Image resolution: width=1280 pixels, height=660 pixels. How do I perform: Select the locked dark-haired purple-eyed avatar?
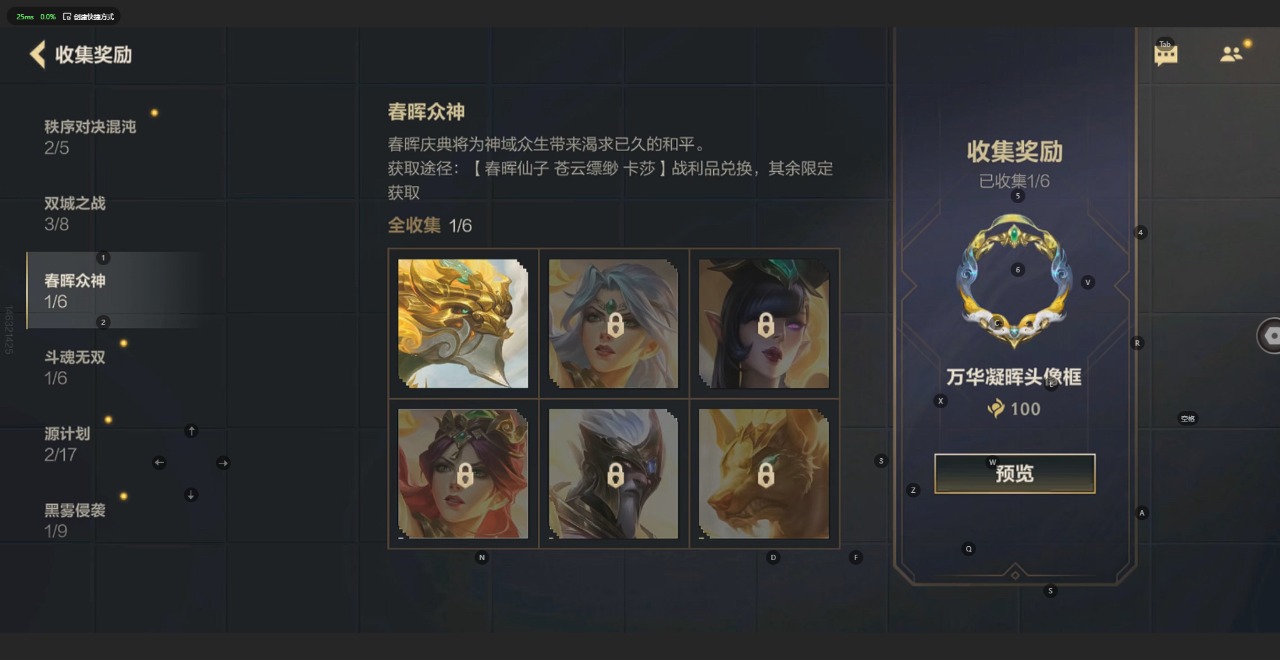(x=764, y=323)
